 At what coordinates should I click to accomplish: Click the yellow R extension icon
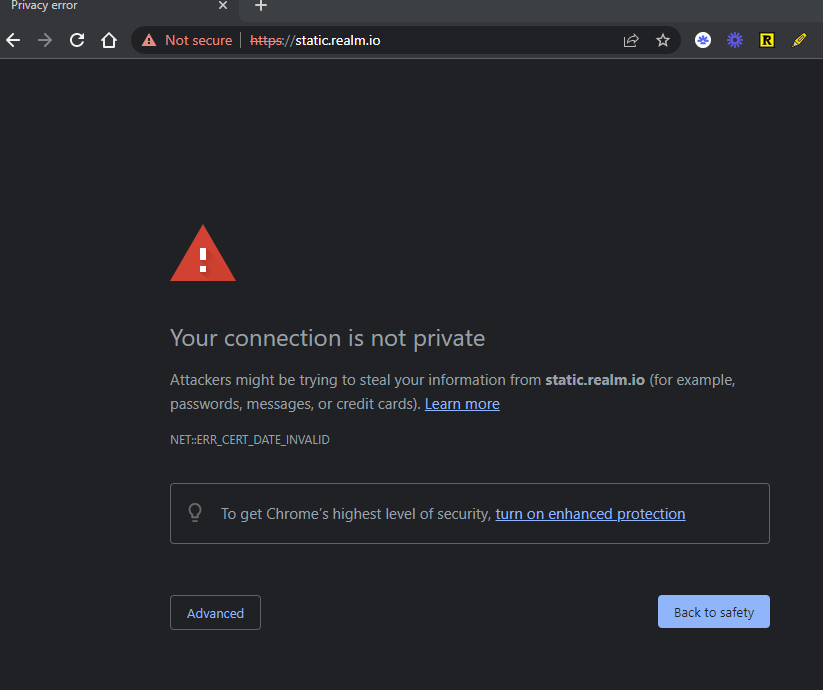(766, 40)
